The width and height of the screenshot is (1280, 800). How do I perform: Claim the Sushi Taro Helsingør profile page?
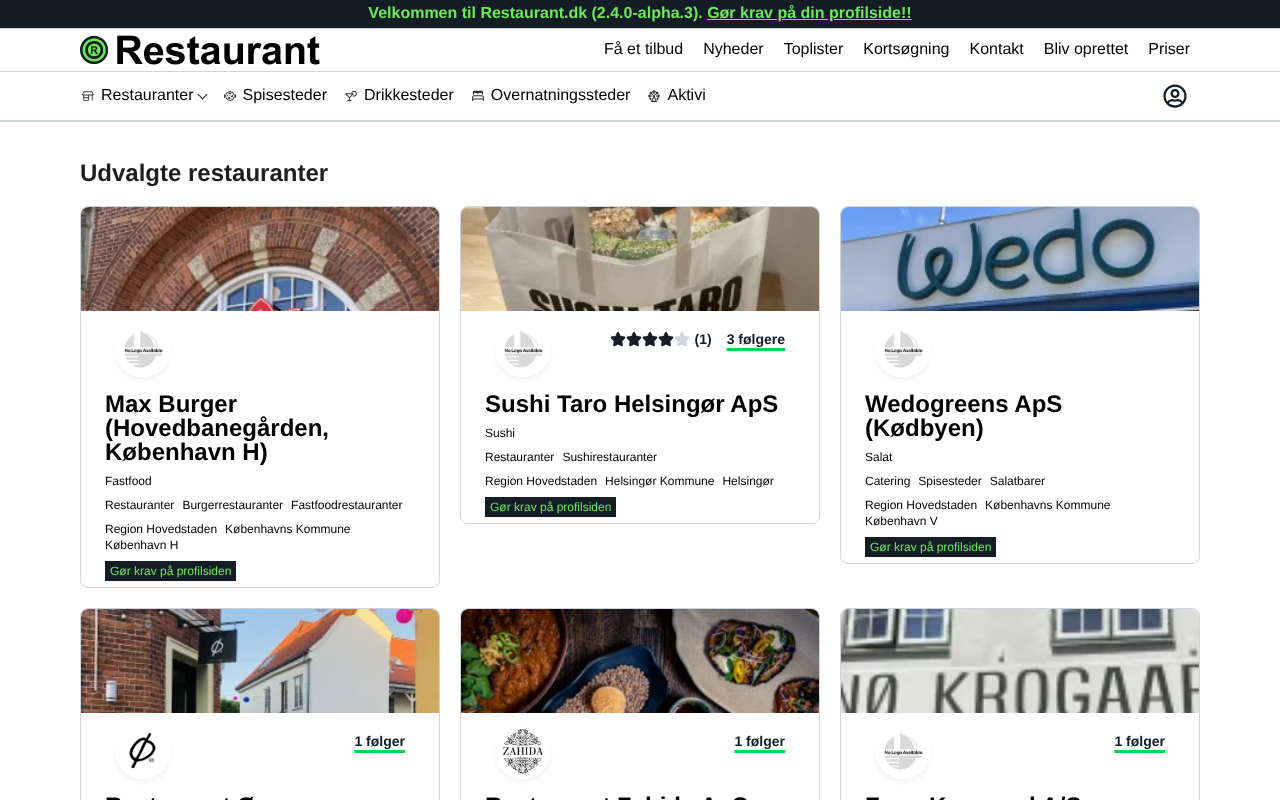pyautogui.click(x=550, y=507)
